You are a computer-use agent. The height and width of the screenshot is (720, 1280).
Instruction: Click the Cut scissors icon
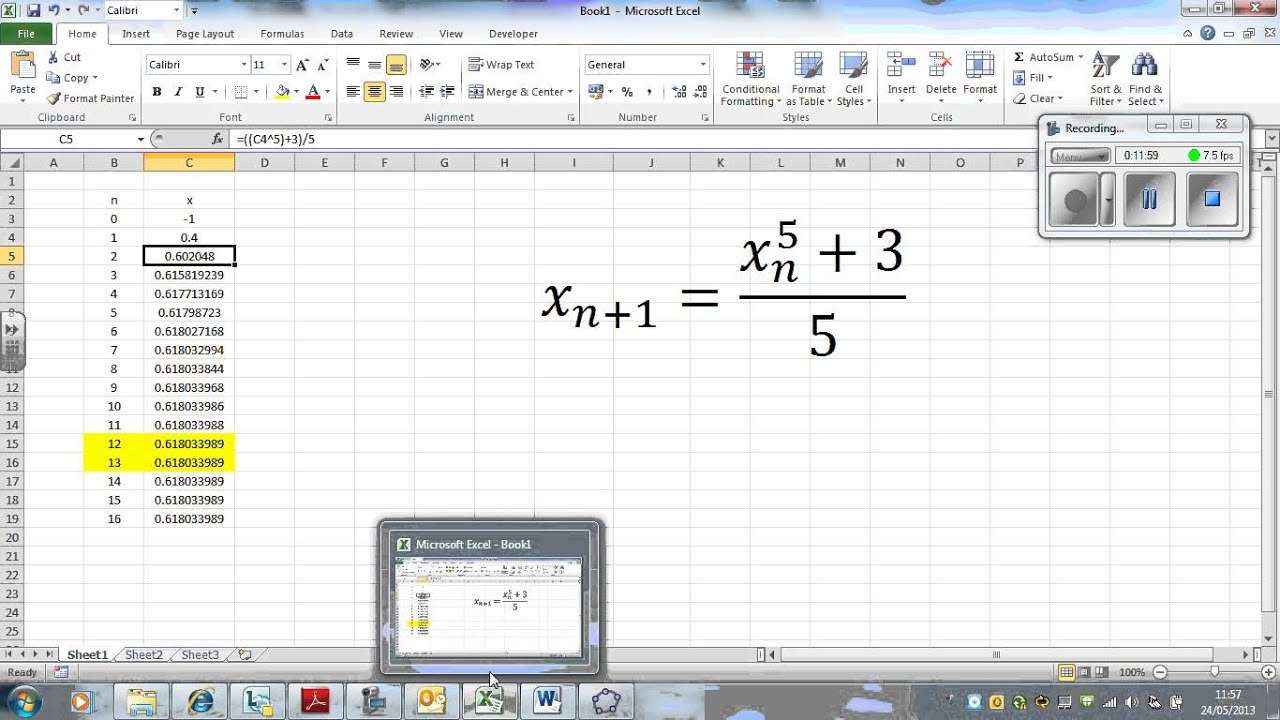pyautogui.click(x=53, y=57)
